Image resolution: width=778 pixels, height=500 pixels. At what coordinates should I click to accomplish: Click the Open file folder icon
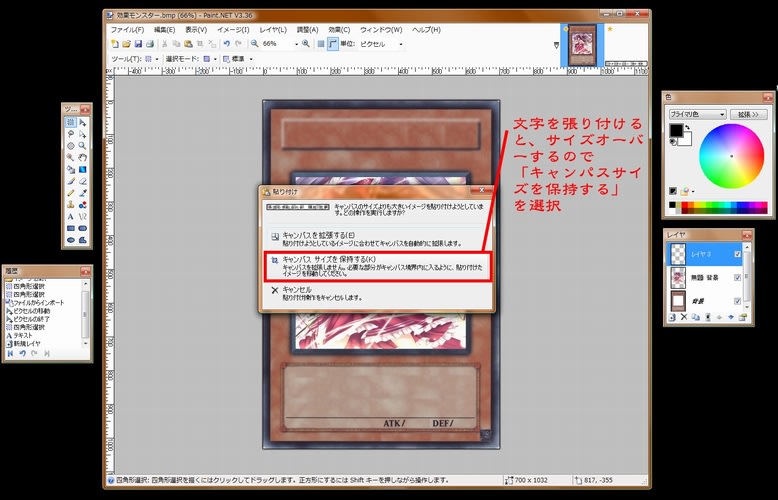127,44
